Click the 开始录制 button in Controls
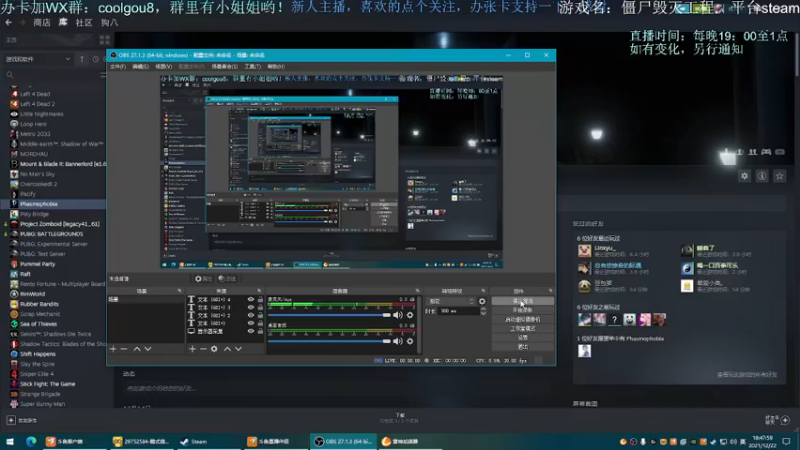This screenshot has height=450, width=800. 522,310
